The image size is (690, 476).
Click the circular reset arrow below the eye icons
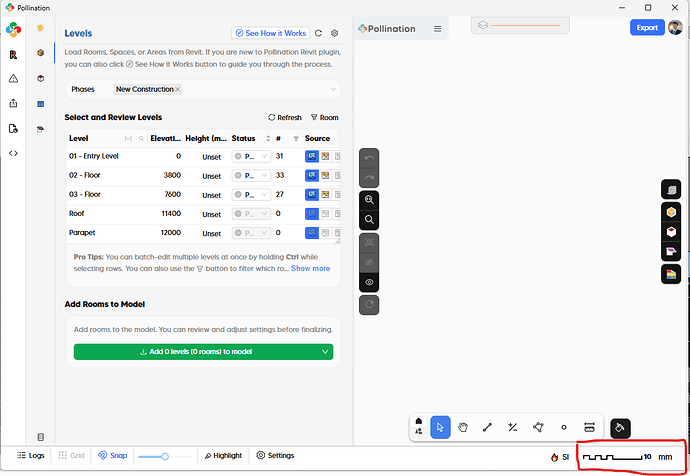369,304
